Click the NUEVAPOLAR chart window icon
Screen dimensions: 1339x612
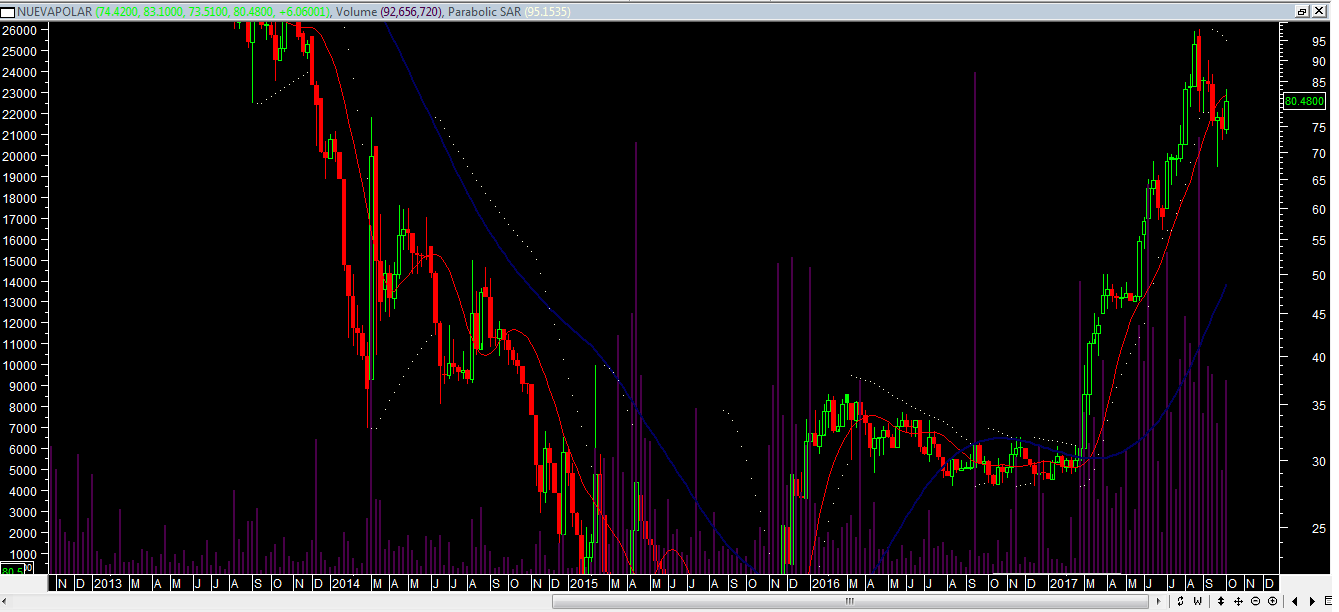click(x=9, y=11)
